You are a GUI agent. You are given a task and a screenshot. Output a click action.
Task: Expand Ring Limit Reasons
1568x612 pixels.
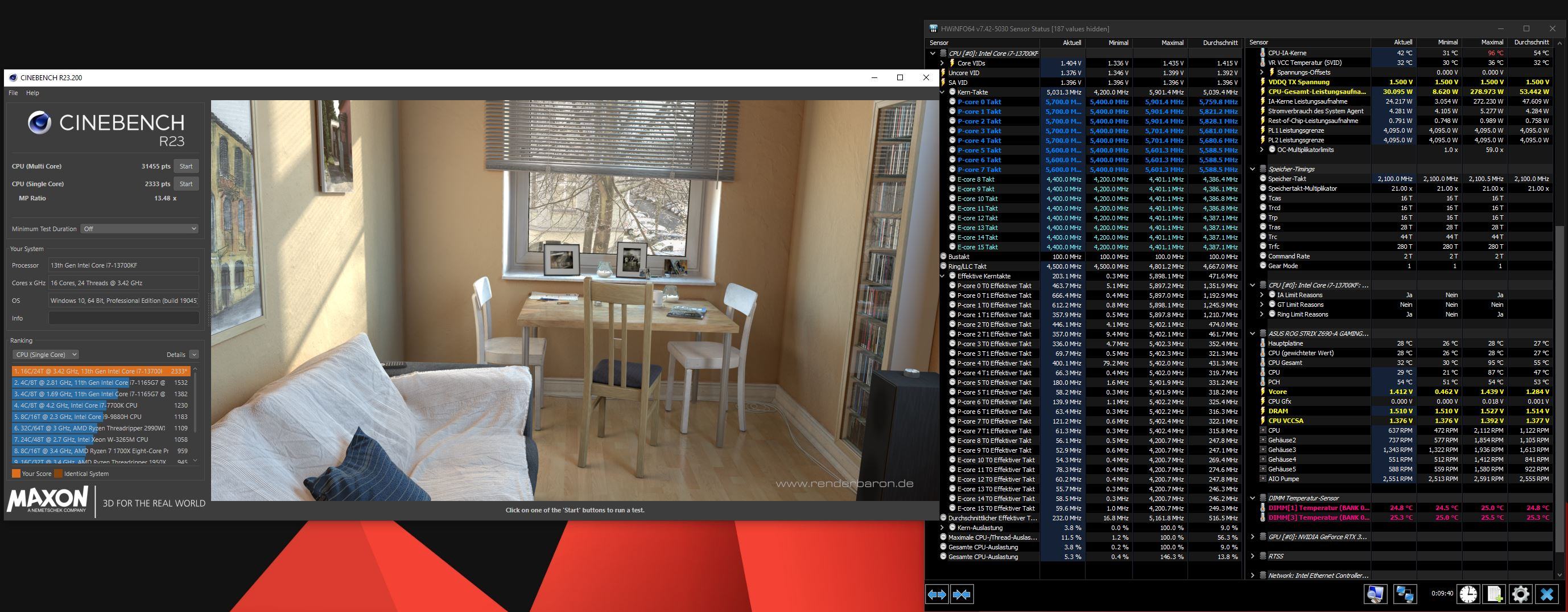[x=1262, y=315]
